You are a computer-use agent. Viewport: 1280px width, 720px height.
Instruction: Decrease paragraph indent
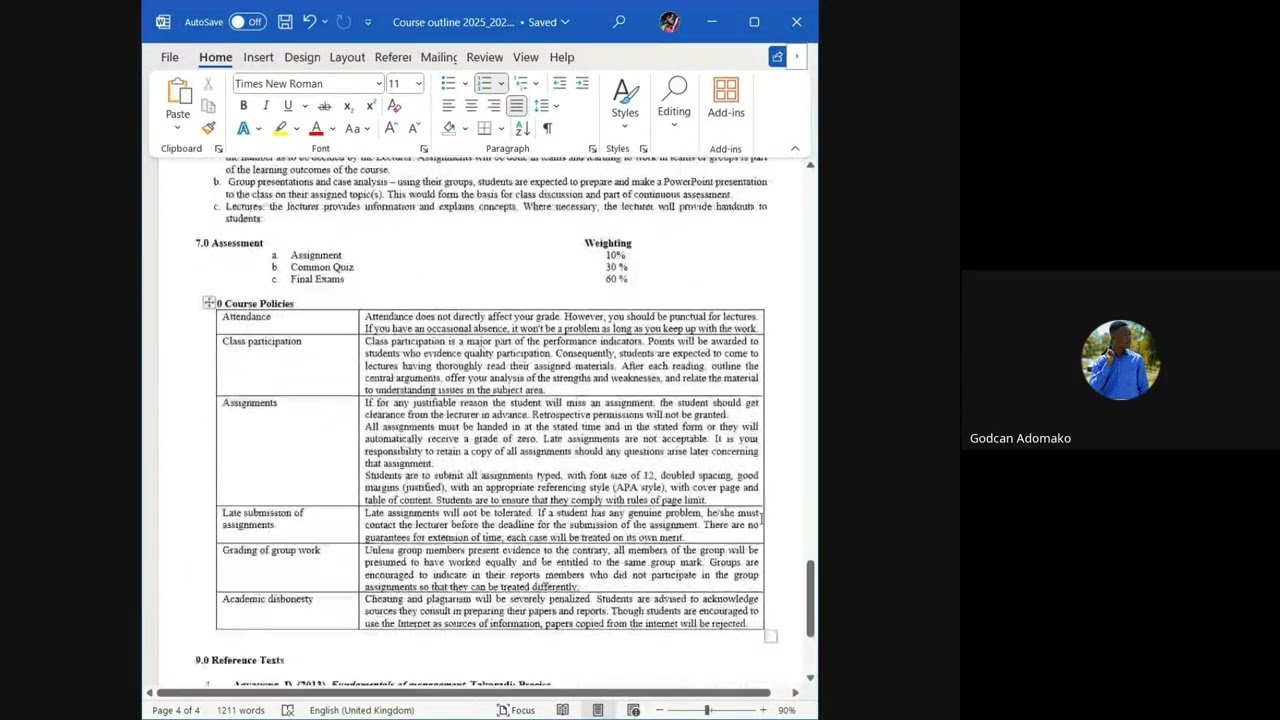pos(560,83)
